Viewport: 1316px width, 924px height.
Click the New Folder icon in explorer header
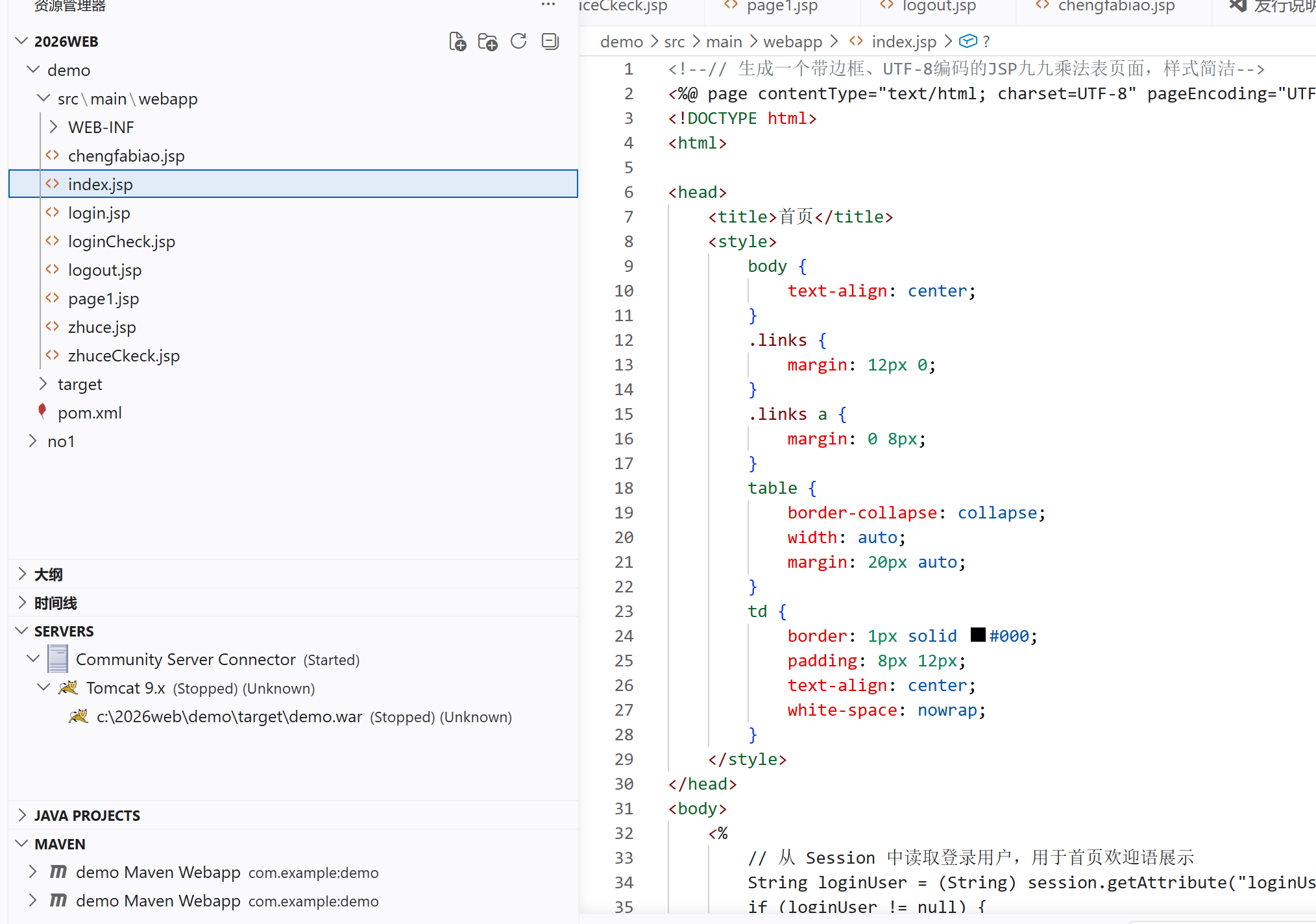pyautogui.click(x=487, y=42)
